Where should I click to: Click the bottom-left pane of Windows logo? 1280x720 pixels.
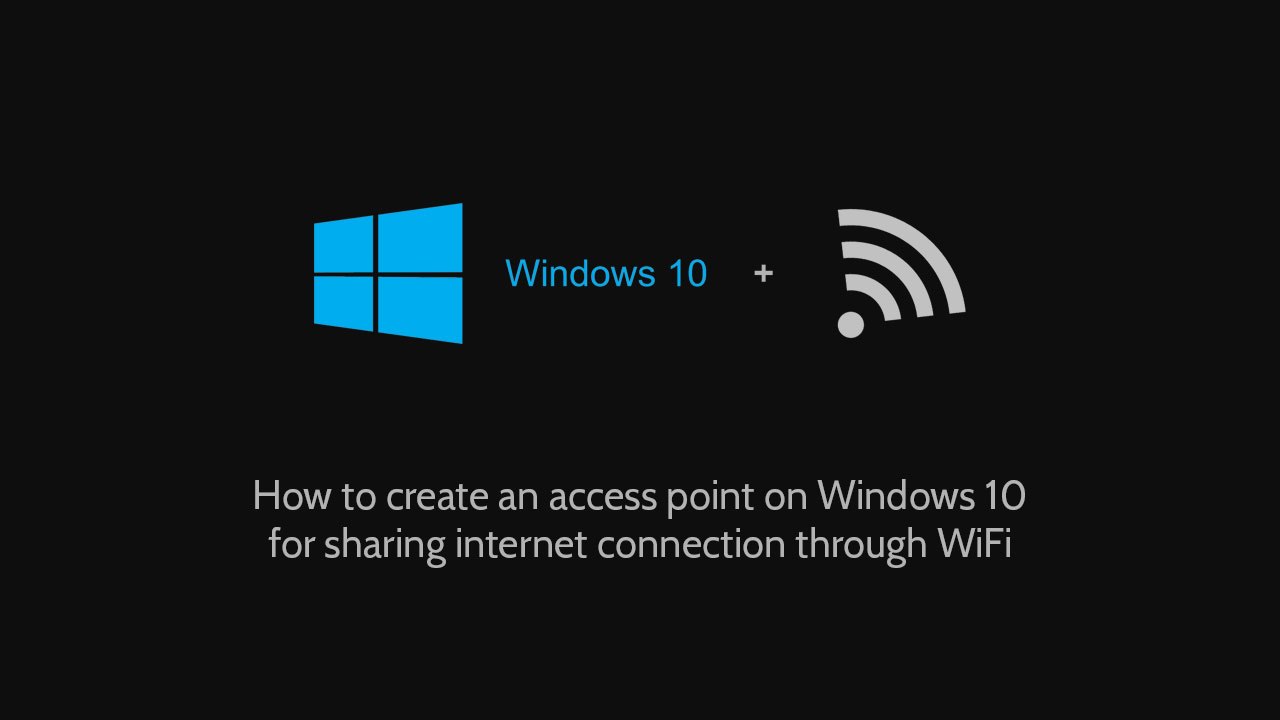(x=343, y=302)
